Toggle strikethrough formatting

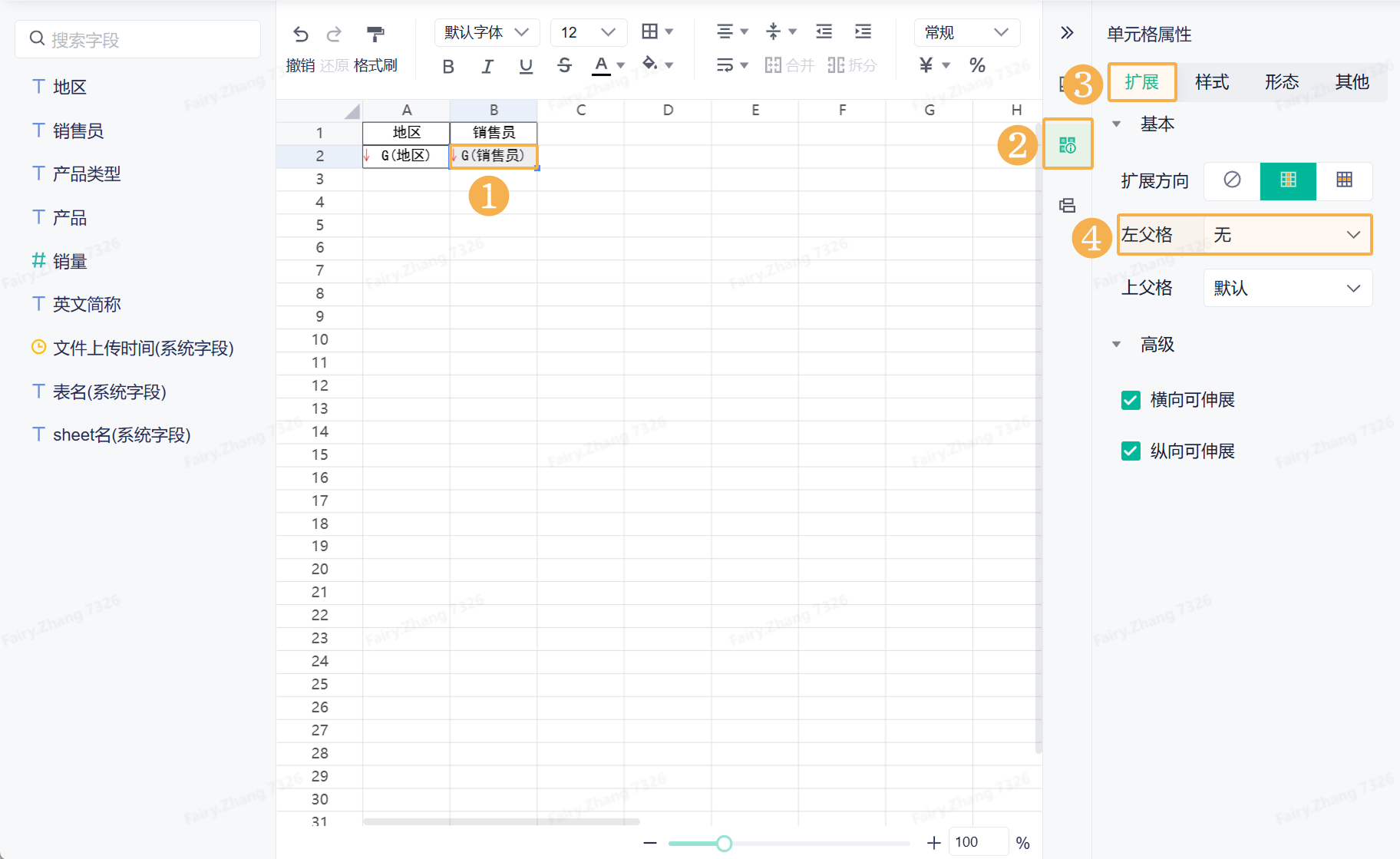pyautogui.click(x=564, y=66)
